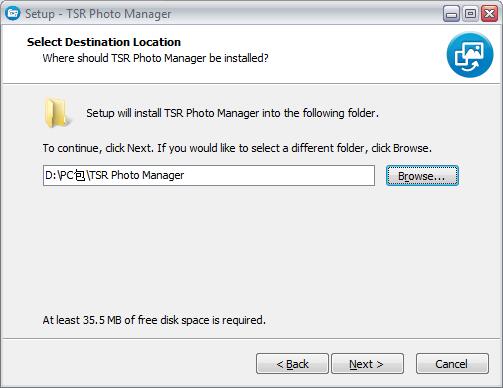The image size is (503, 388).
Task: Click the 'Setup will install TSR Photo Manager' message
Action: click(232, 113)
